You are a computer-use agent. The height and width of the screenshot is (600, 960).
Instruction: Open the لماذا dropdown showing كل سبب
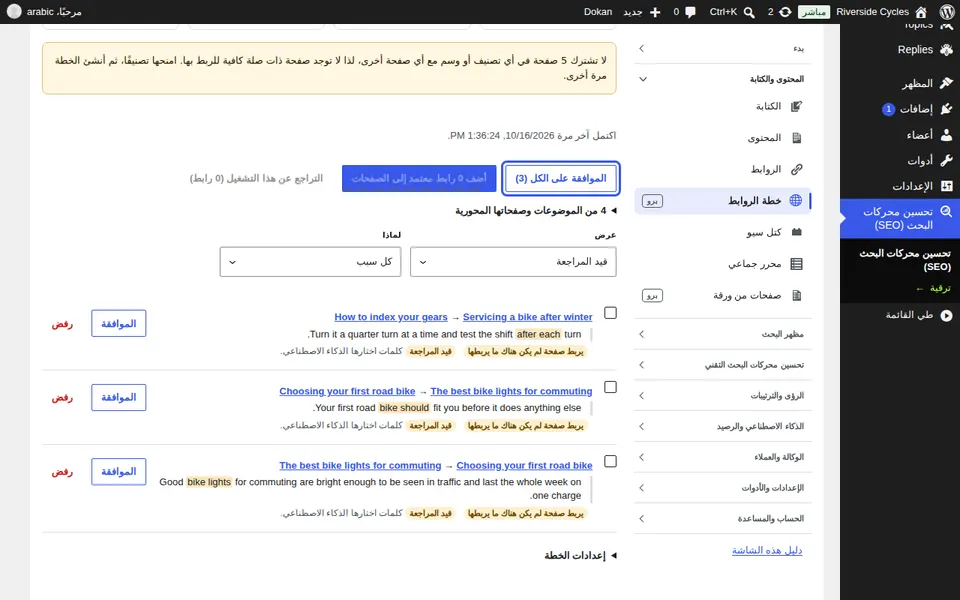[310, 262]
